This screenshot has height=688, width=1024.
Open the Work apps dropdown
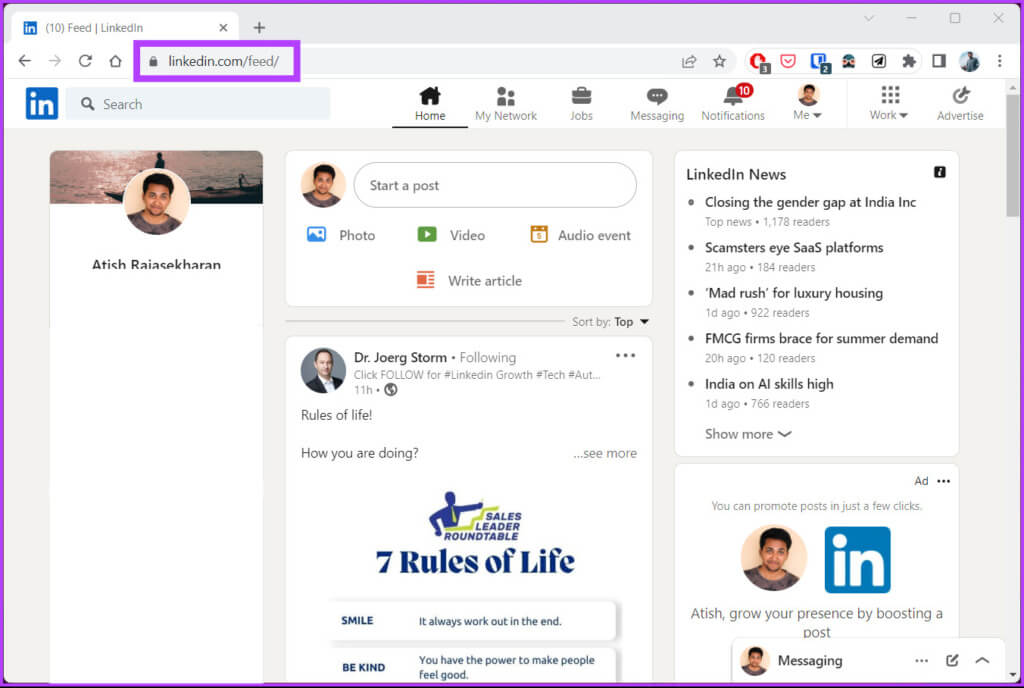click(x=889, y=103)
